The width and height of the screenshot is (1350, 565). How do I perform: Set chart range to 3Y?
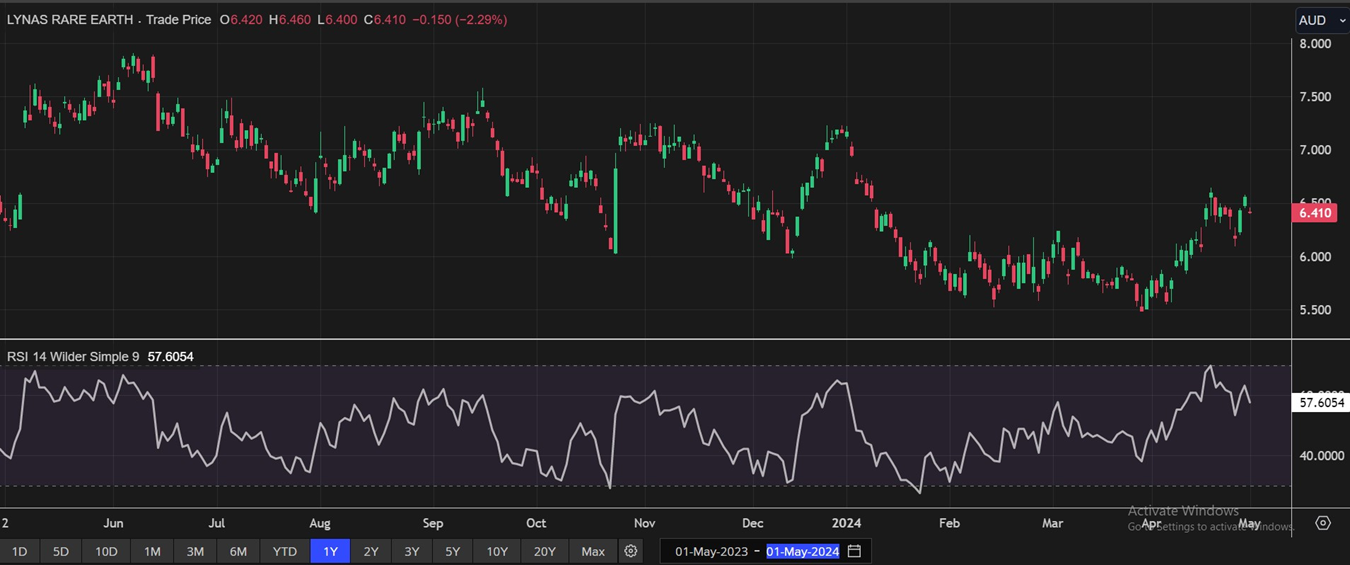click(412, 551)
